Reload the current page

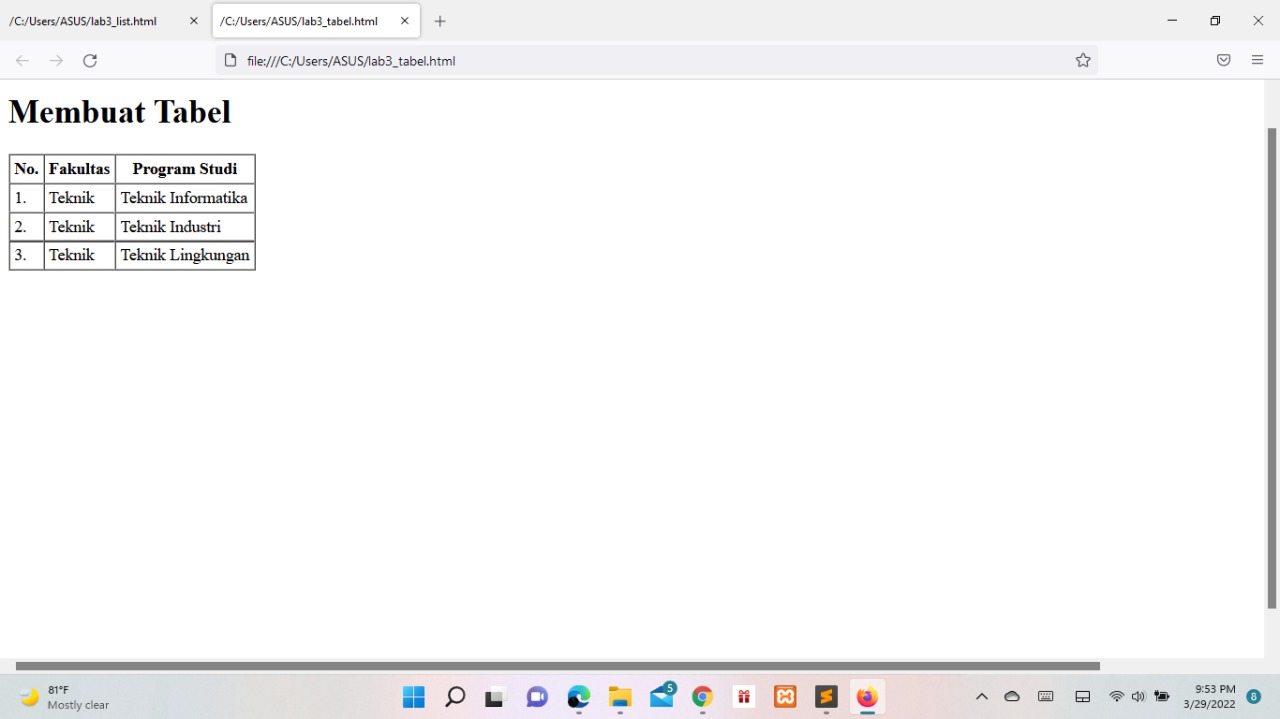[90, 61]
